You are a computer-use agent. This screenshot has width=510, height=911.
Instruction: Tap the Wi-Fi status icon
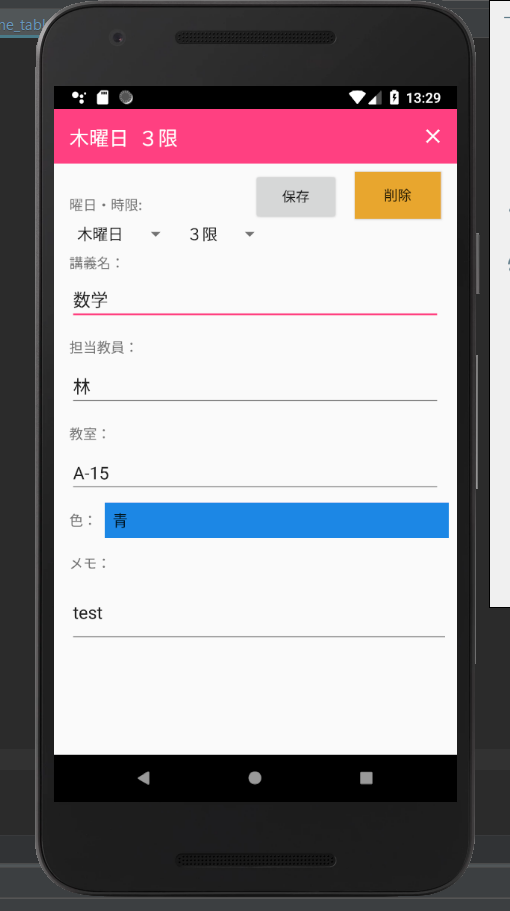point(357,98)
